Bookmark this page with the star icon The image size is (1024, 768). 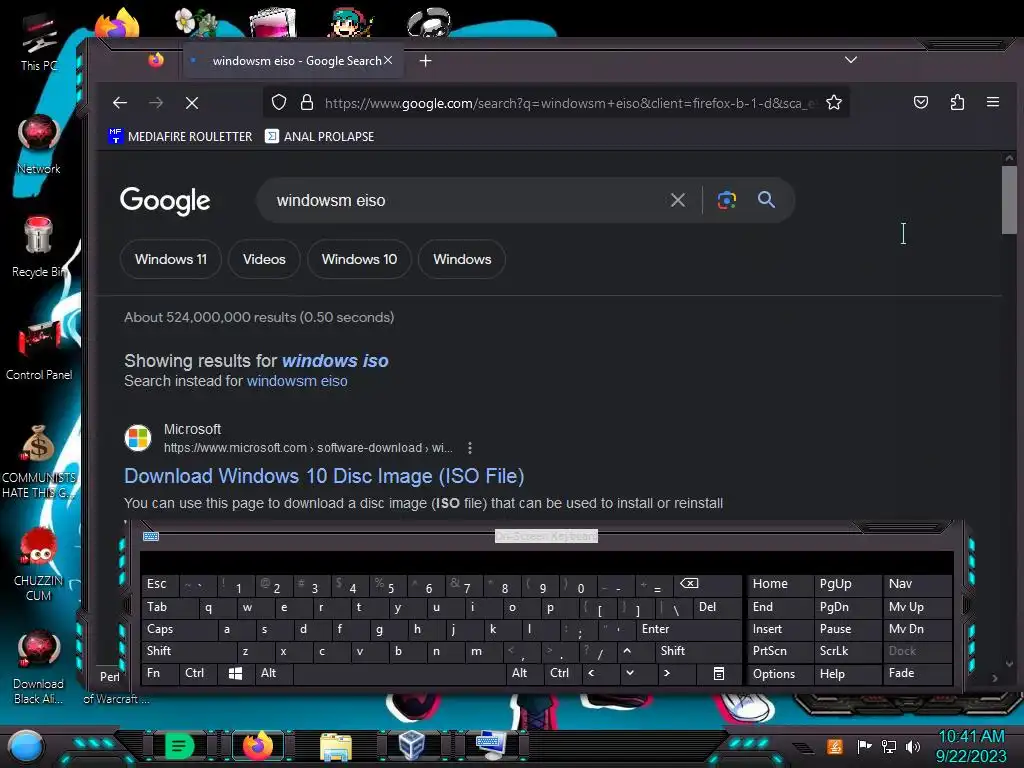pos(834,103)
